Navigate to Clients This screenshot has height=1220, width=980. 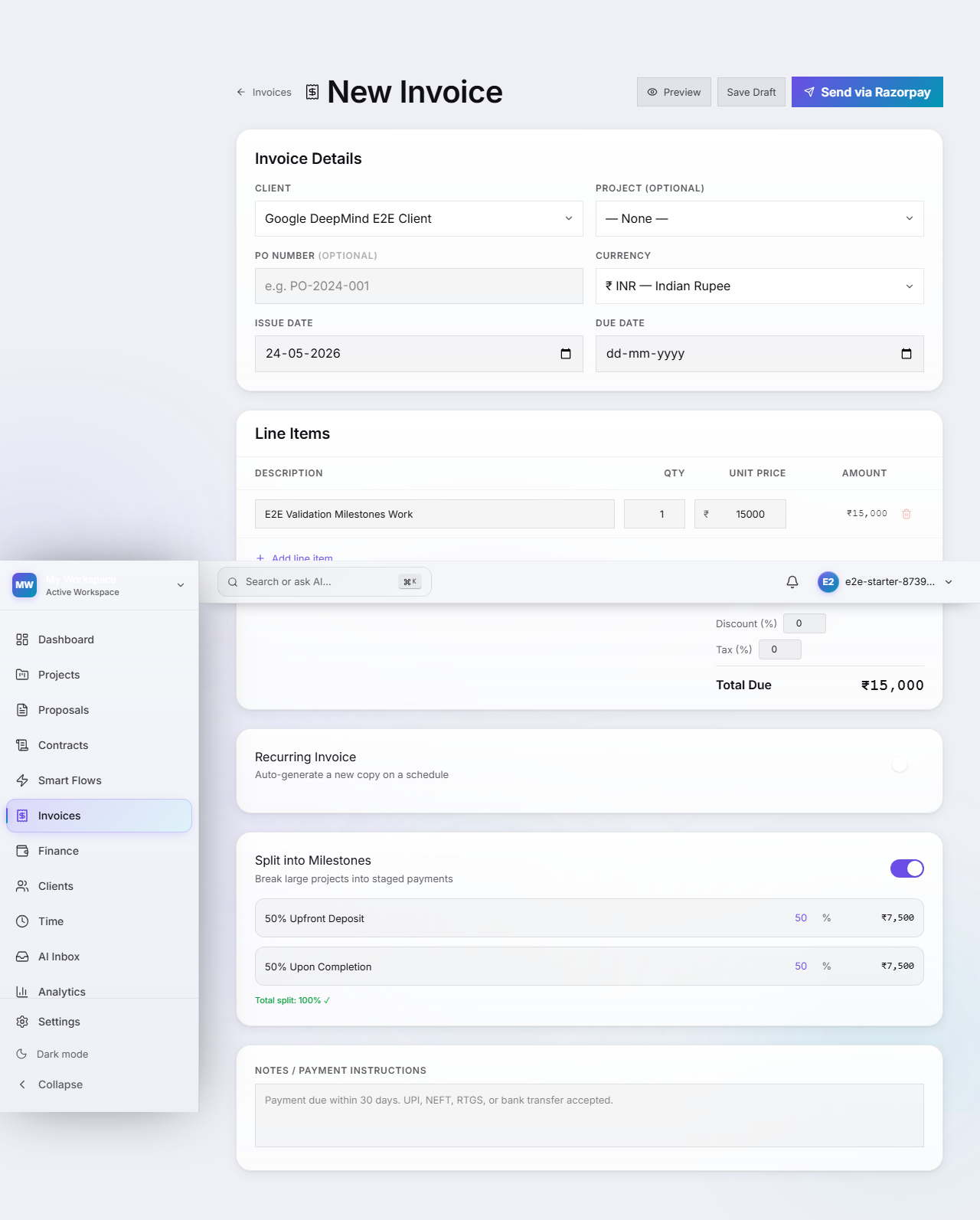click(x=99, y=886)
